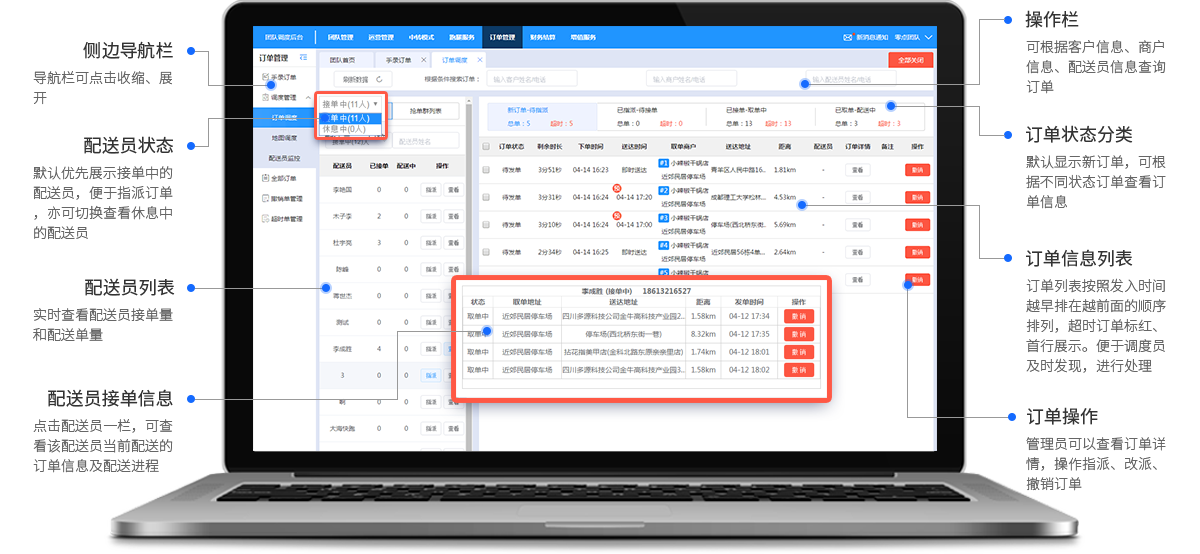Collapse the 调度管理 sidebar section

point(308,97)
